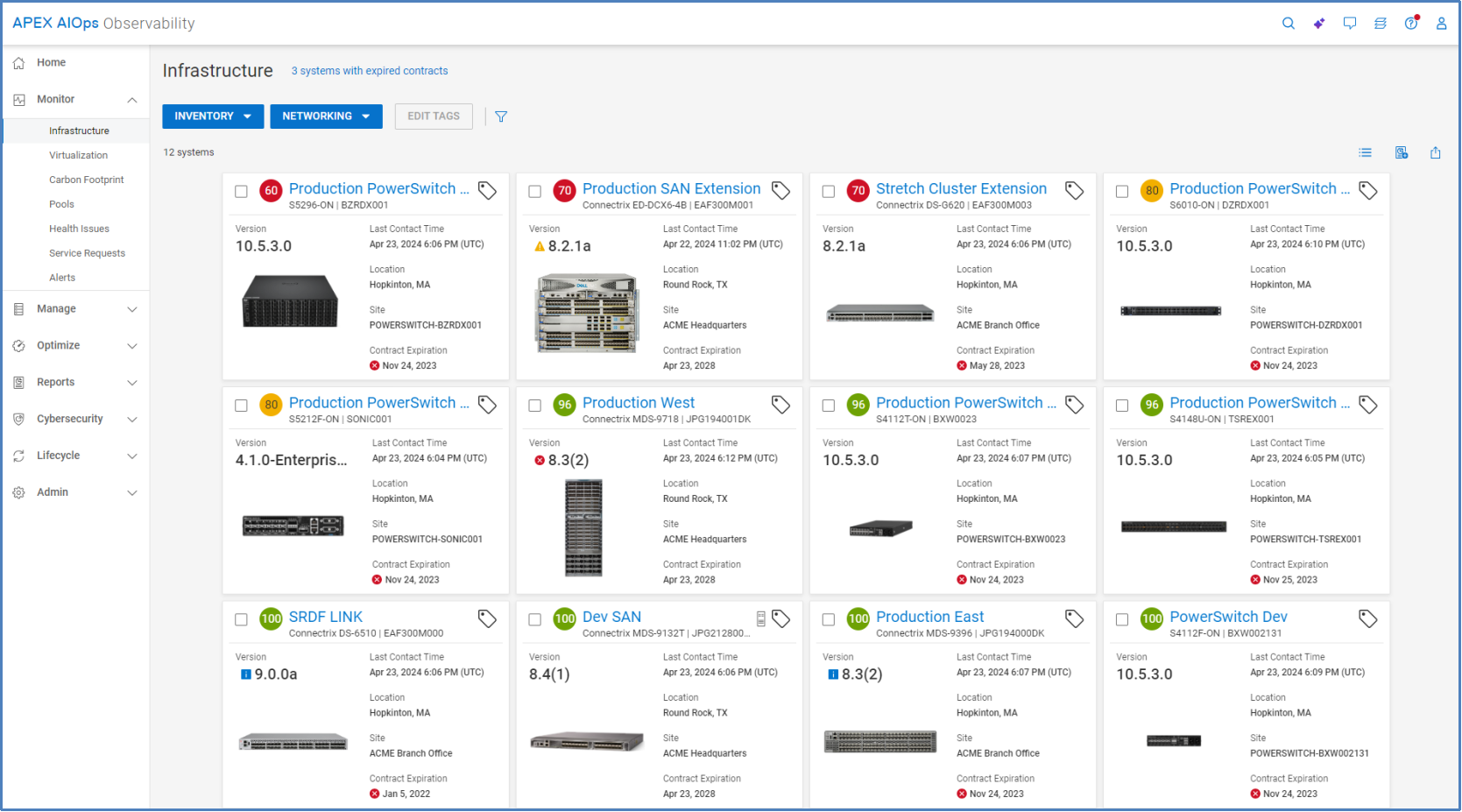Viewport: 1462px width, 812px height.
Task: Open the generate report icon
Action: pos(1402,152)
